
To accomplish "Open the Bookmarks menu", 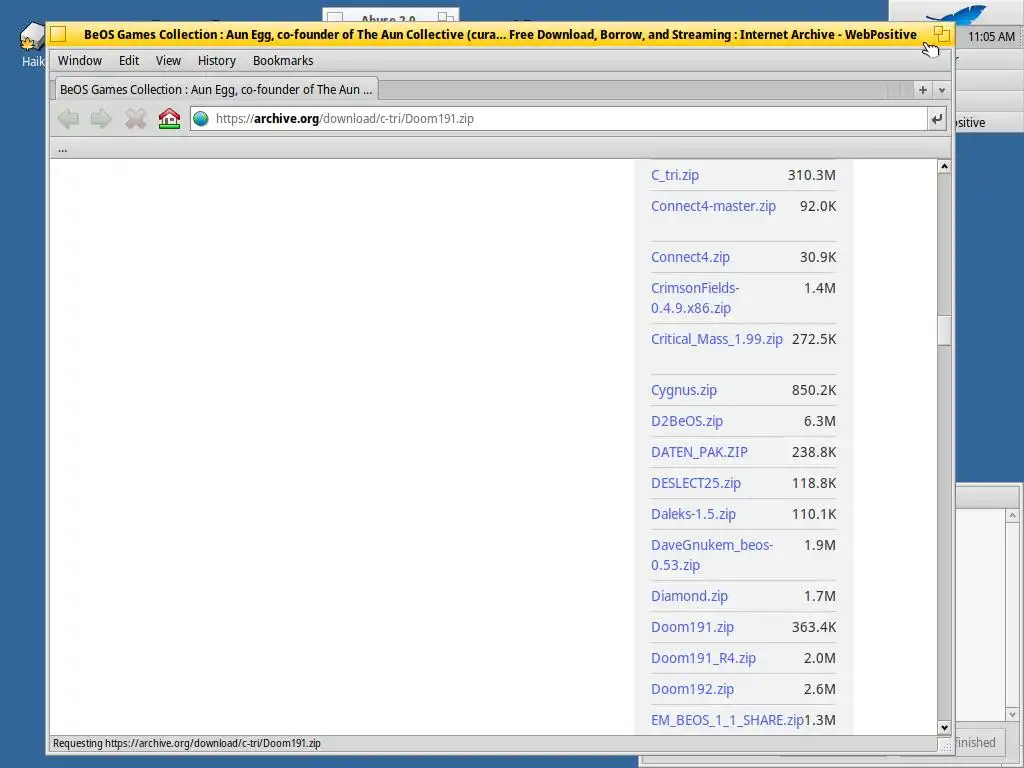I will [283, 61].
